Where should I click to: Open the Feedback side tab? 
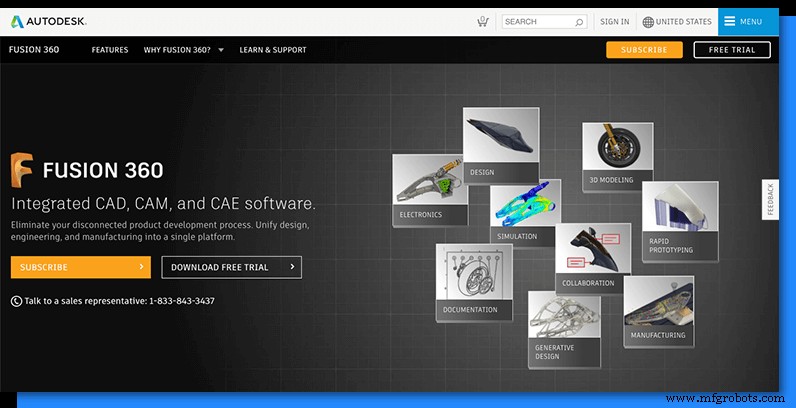click(x=770, y=199)
